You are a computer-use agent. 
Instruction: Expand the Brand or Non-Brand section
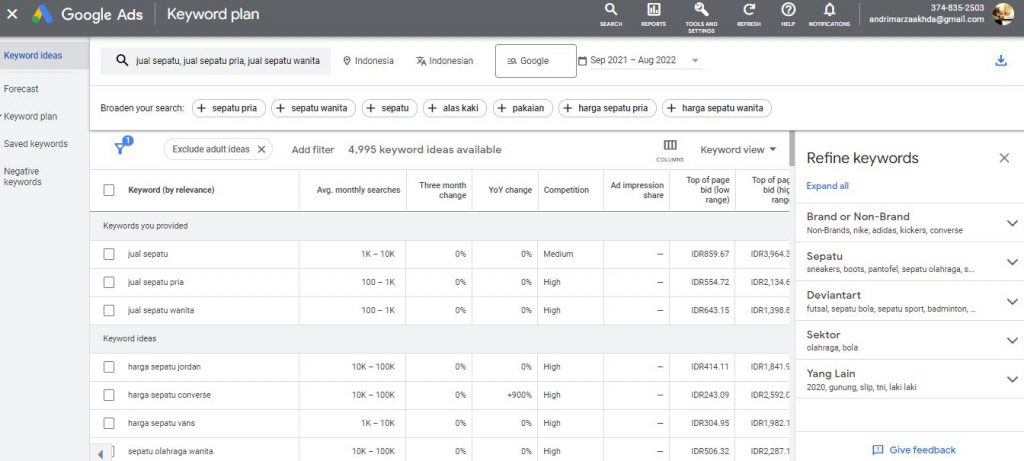click(1011, 223)
